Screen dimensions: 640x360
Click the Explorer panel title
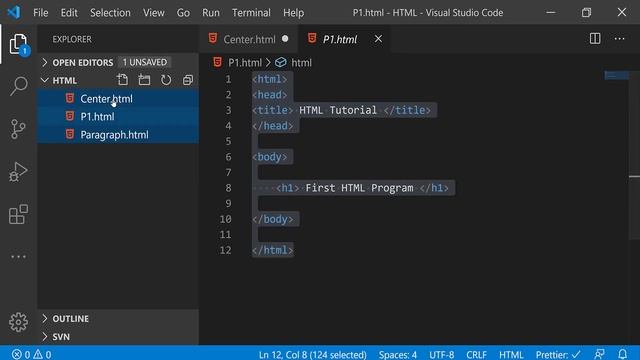point(72,39)
